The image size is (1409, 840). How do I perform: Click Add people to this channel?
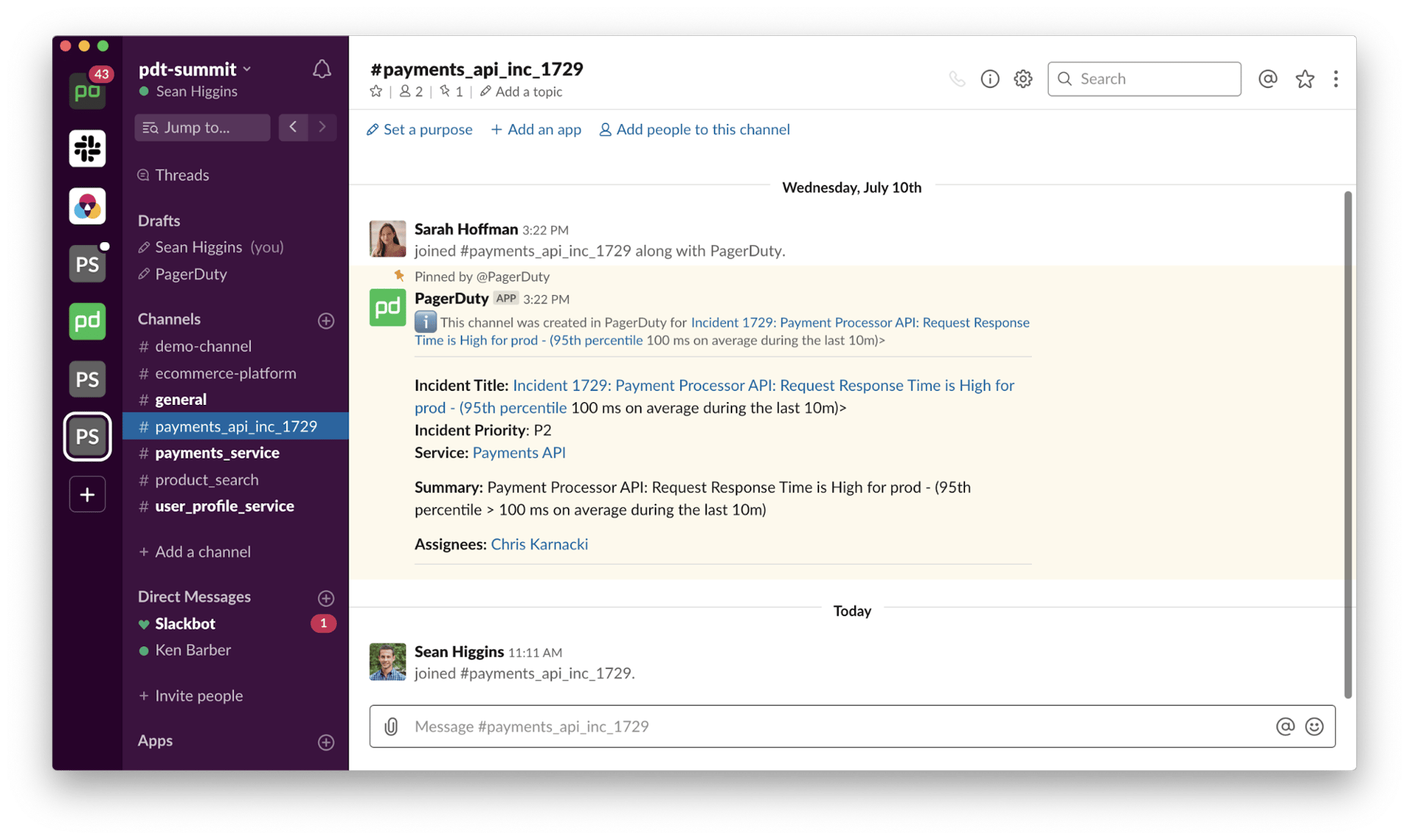[x=694, y=130]
